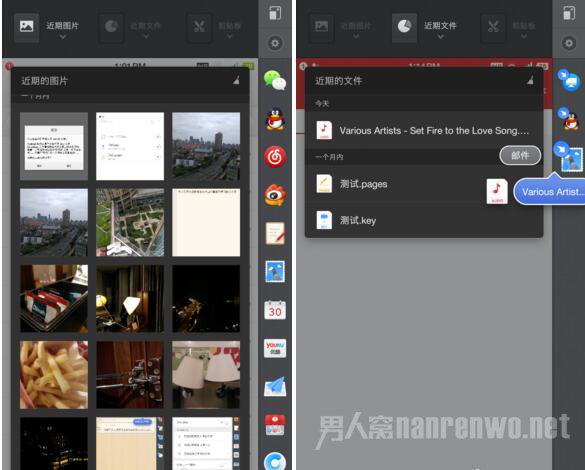Launch the paper plane mail icon
The width and height of the screenshot is (585, 470).
click(x=275, y=386)
